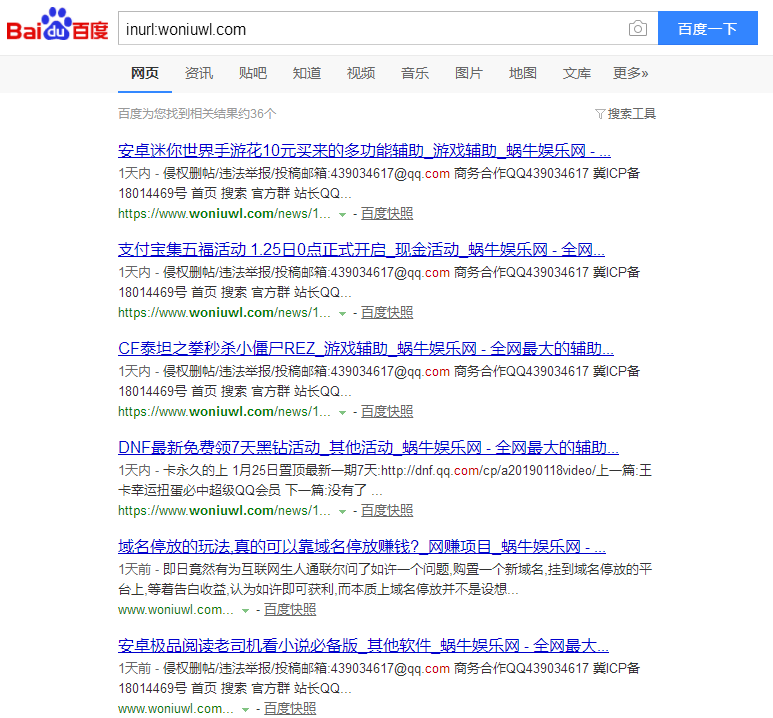This screenshot has width=773, height=718.
Task: Open result 支付宝集五福活动 1.25日0点正式开启
Action: pyautogui.click(x=361, y=250)
